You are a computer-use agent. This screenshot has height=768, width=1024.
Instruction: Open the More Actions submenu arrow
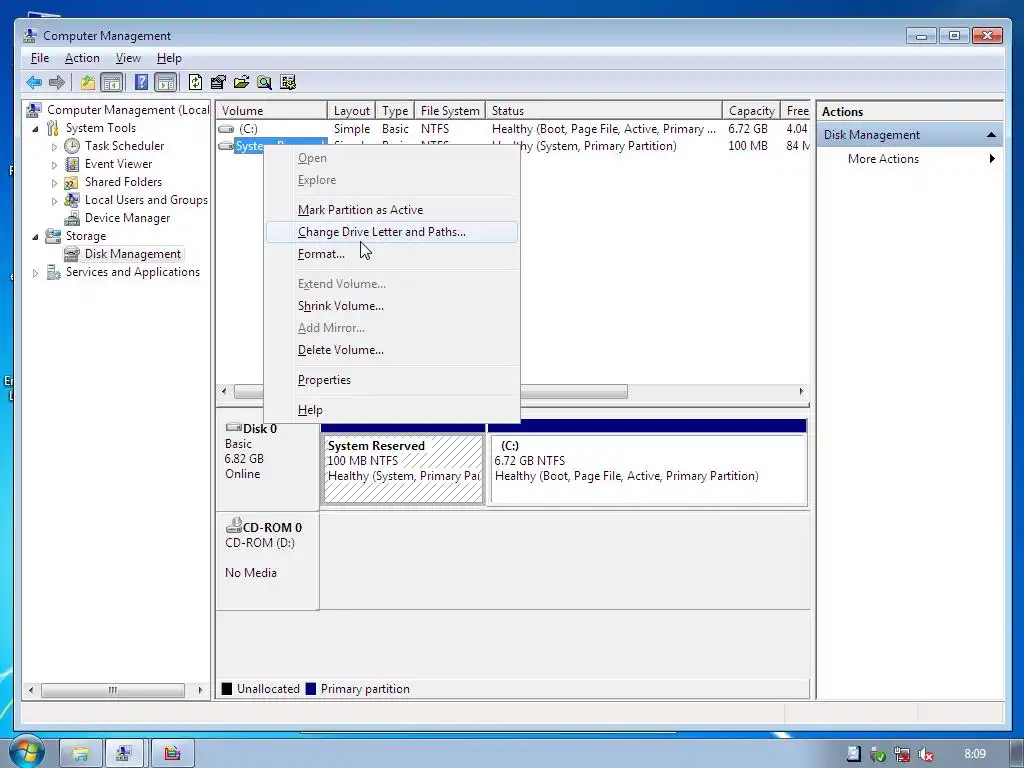click(992, 159)
